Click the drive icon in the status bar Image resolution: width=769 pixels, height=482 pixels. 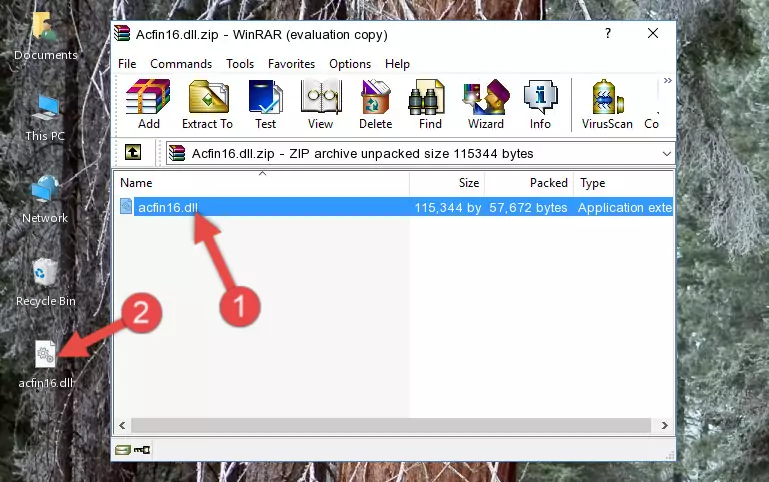[123, 449]
